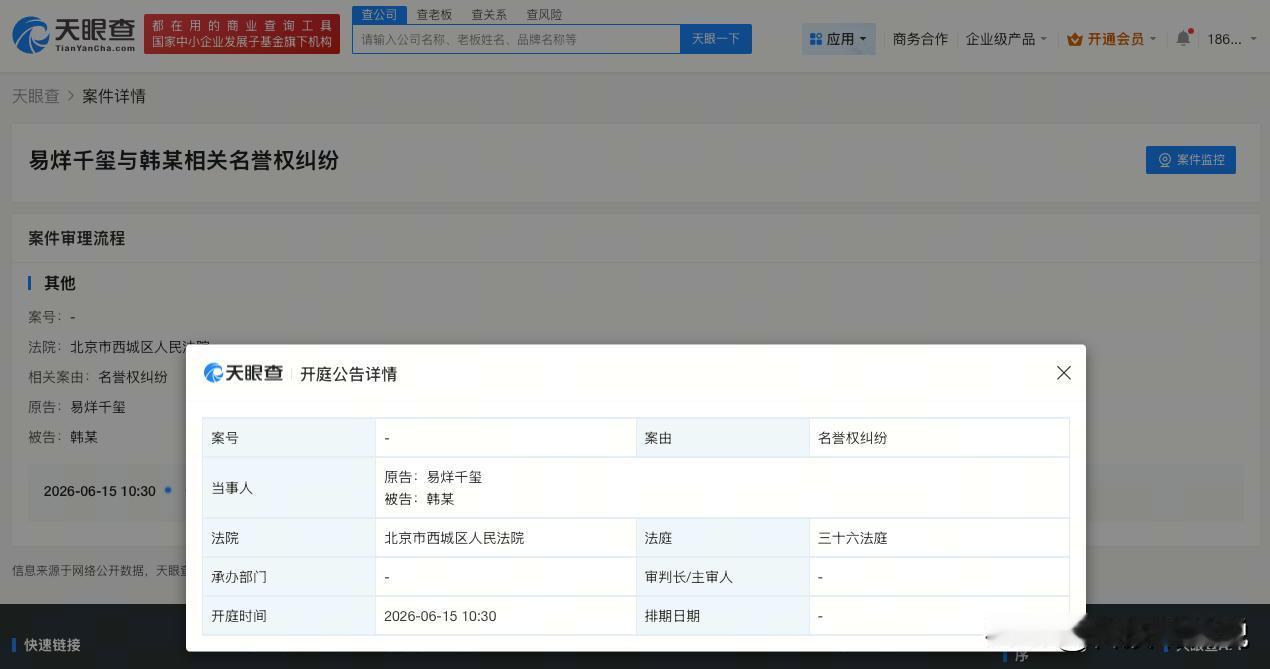Select the 查公司 search tab
The image size is (1270, 669).
pyautogui.click(x=379, y=14)
